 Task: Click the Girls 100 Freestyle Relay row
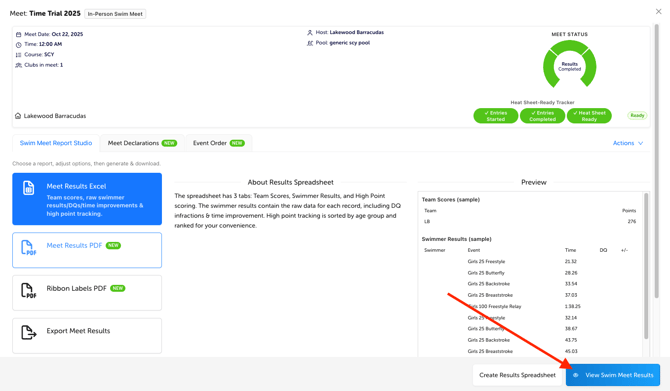click(x=531, y=306)
